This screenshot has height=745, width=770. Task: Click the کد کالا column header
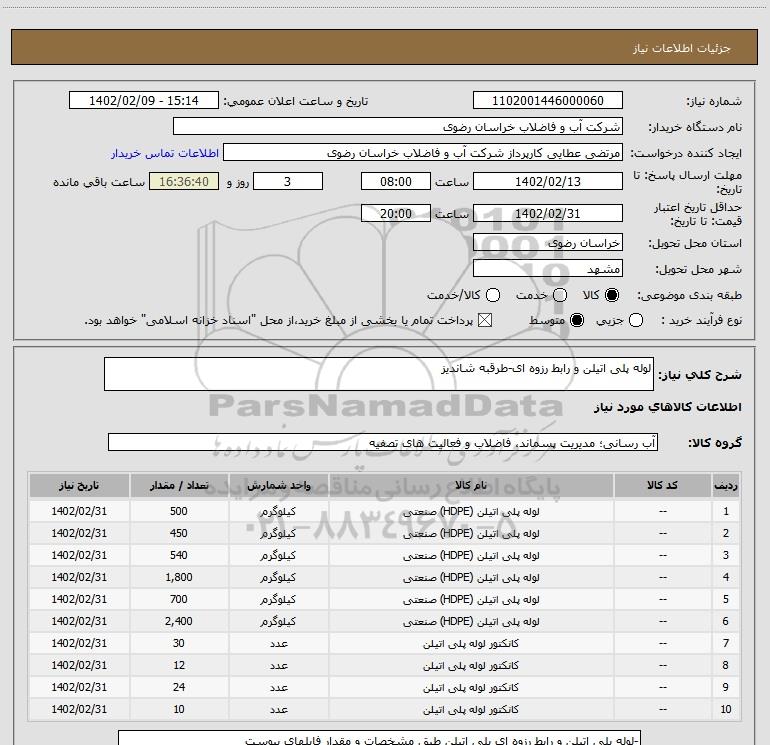[662, 485]
